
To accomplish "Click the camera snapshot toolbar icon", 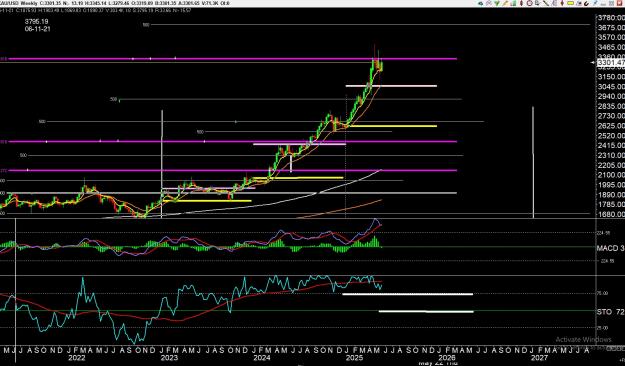I will coord(579,3).
